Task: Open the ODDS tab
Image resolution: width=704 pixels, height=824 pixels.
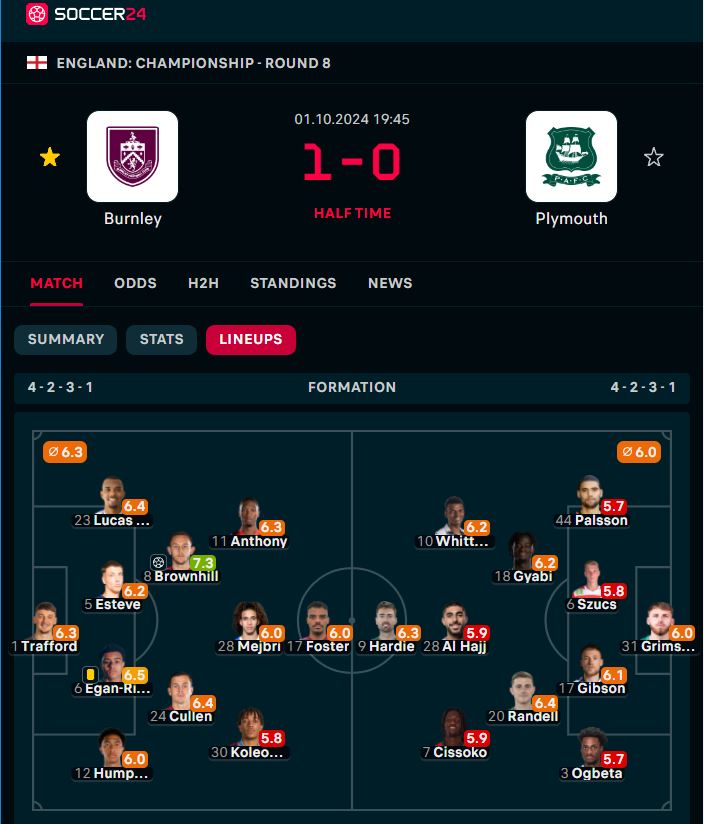Action: [x=135, y=283]
